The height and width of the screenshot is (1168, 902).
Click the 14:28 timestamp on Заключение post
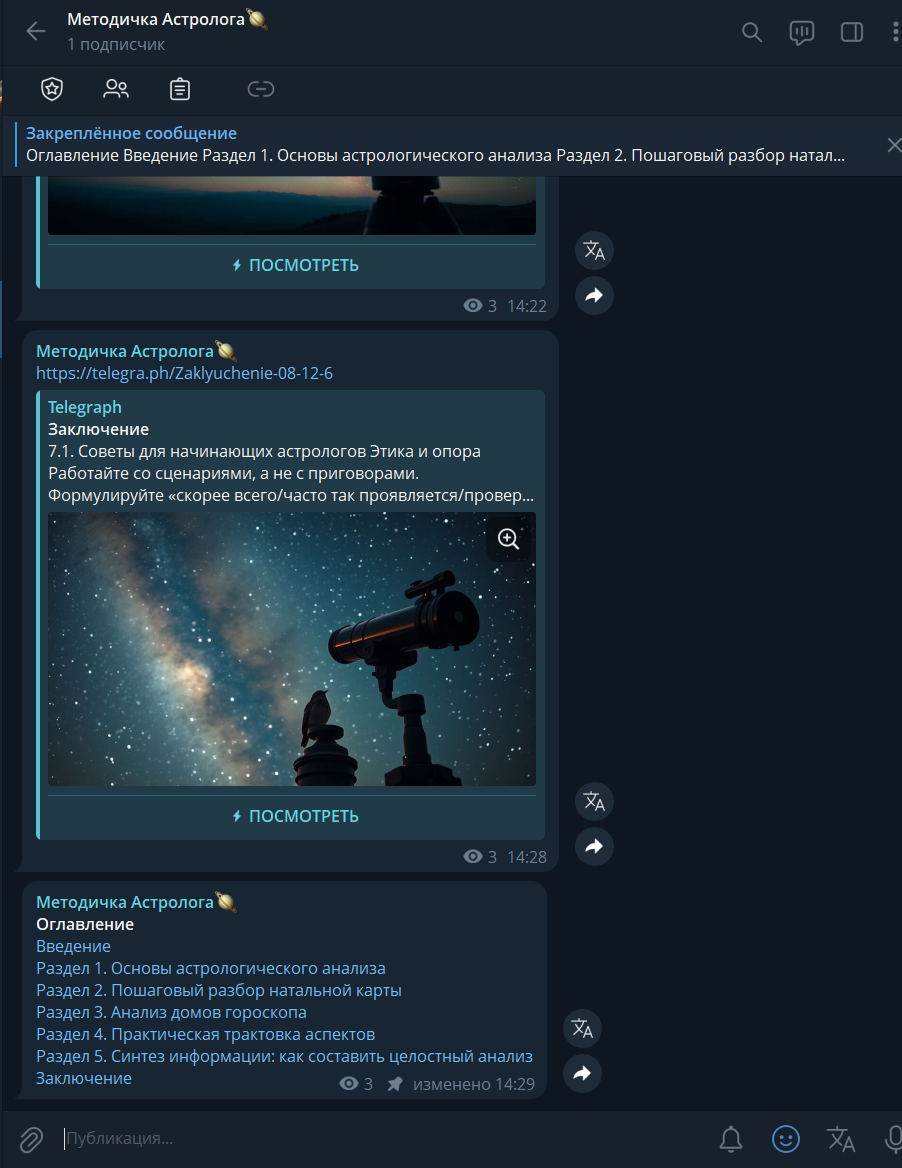(x=527, y=857)
